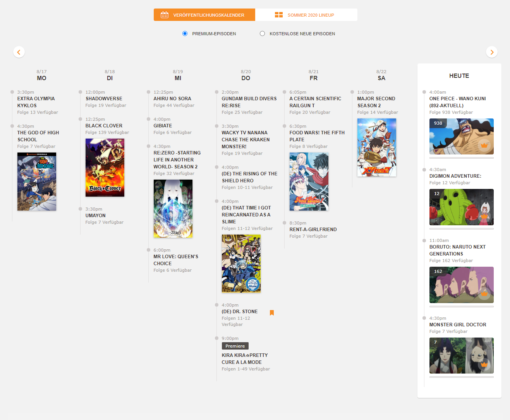The width and height of the screenshot is (510, 420).
Task: Click episode number 12 badge on Digimon thumbnail
Action: point(437,194)
